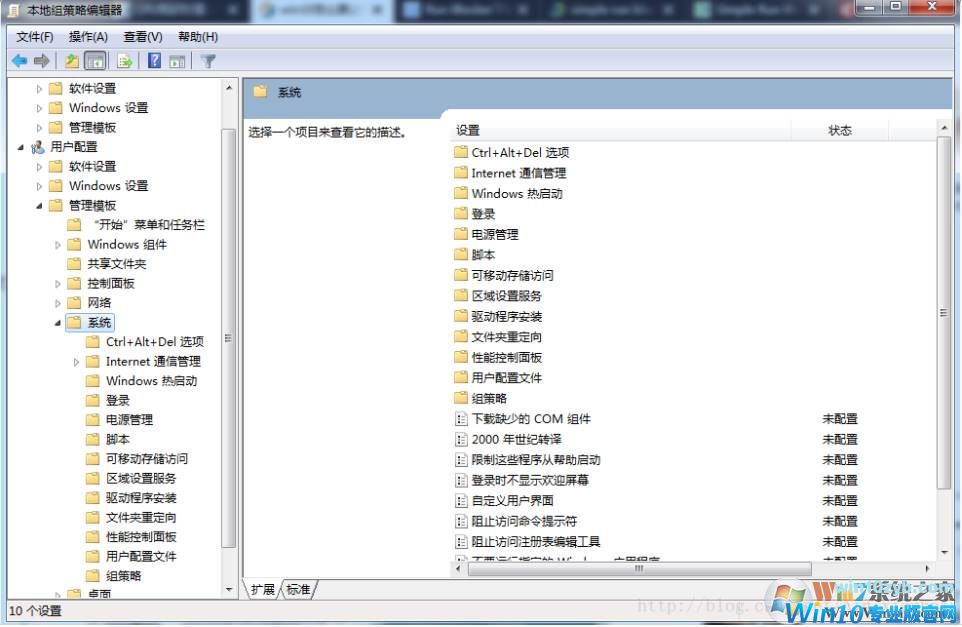Select 阻止访问注册表编辑工具 policy setting
The height and width of the screenshot is (627, 962).
tap(535, 541)
